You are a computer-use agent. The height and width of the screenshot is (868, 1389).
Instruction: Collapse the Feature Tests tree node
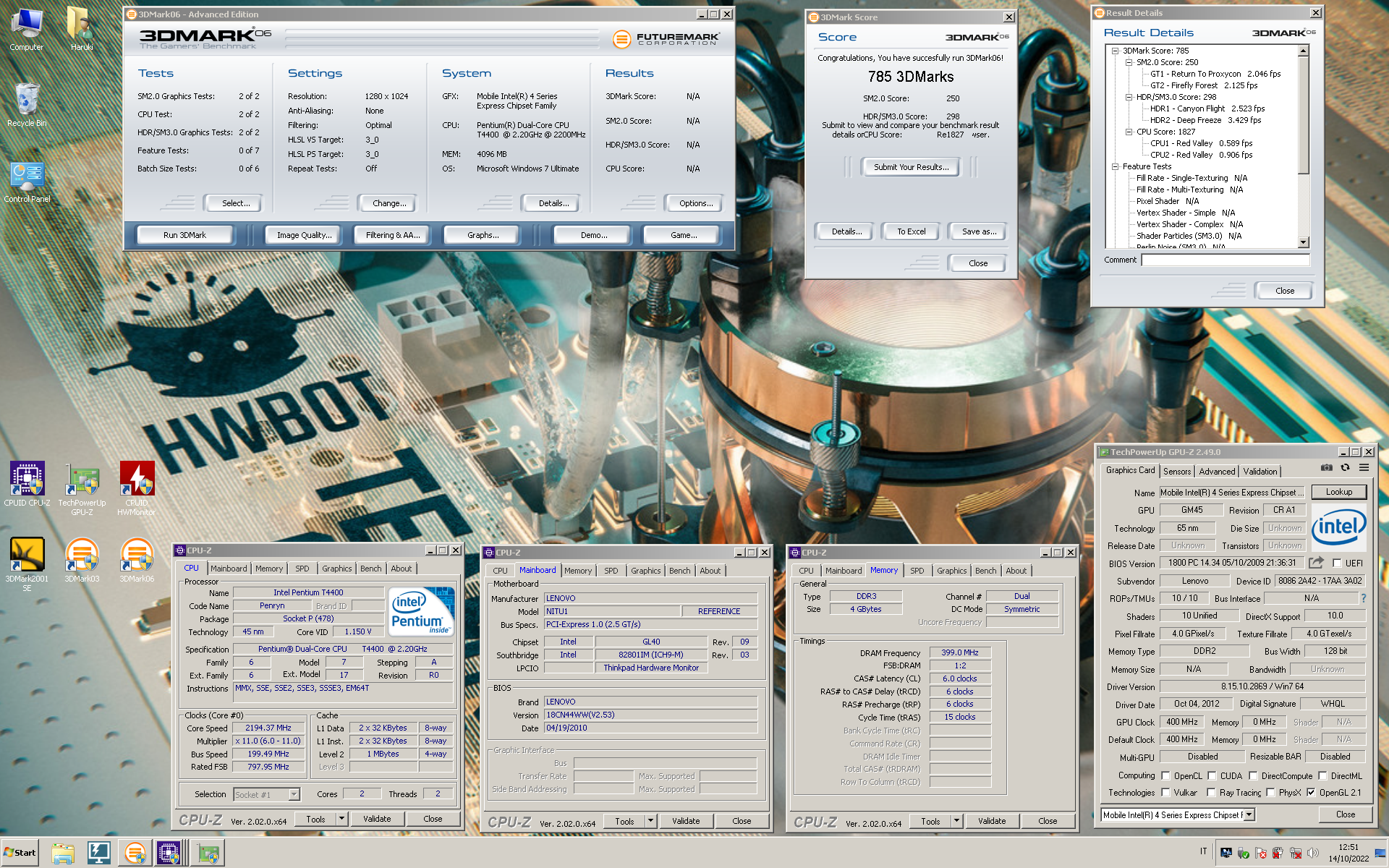1115,166
